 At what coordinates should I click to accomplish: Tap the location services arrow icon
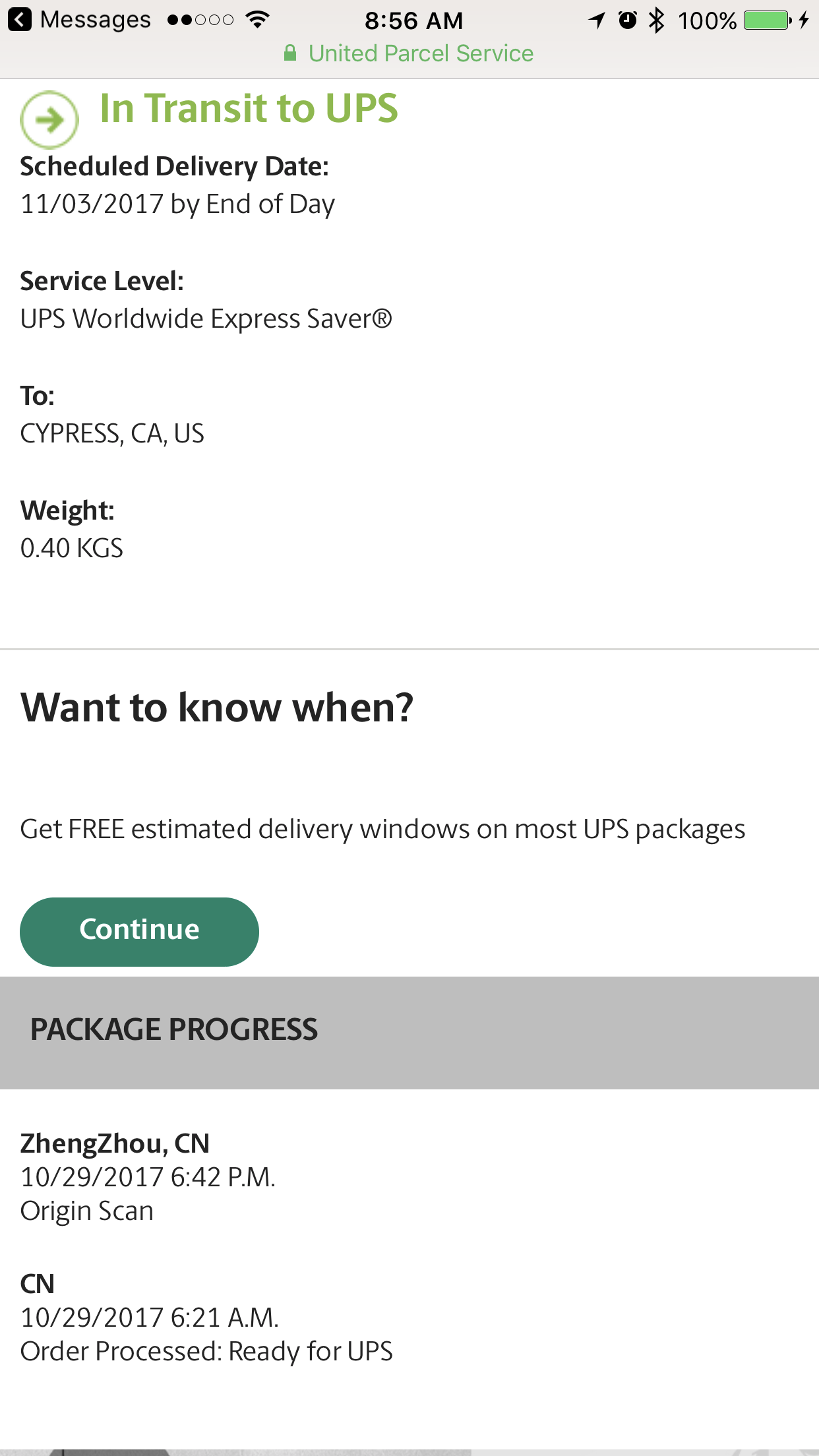coord(597,20)
